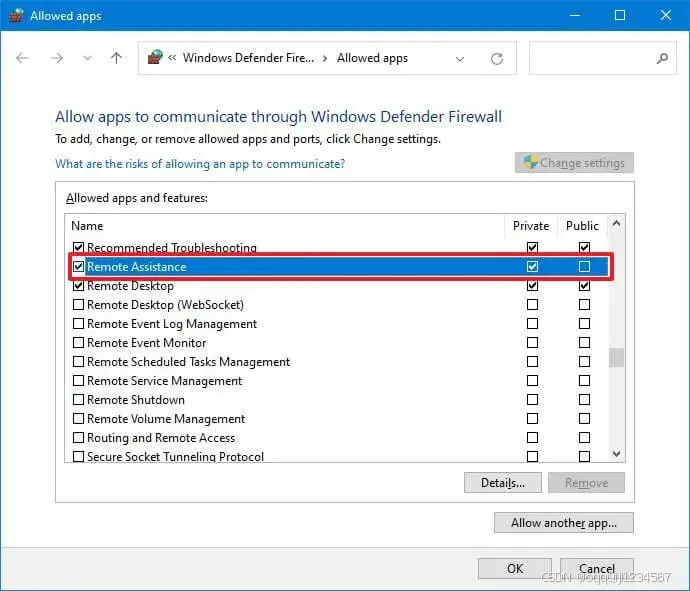The height and width of the screenshot is (591, 690).
Task: Click the list scroll down arrow
Action: 616,453
